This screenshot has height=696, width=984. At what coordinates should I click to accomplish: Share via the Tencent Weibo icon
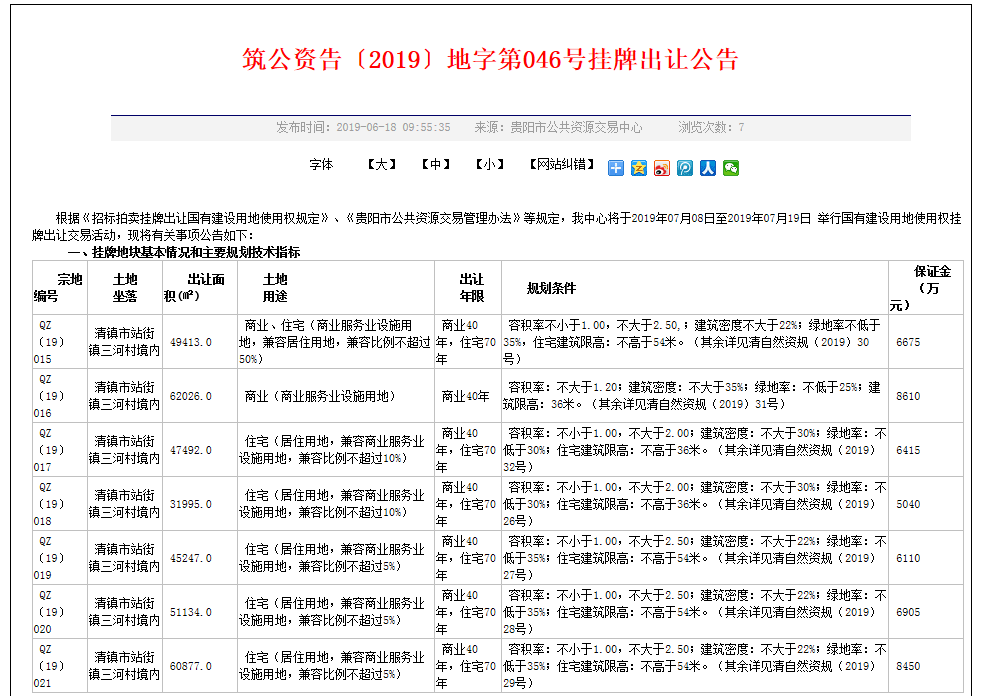coord(685,168)
